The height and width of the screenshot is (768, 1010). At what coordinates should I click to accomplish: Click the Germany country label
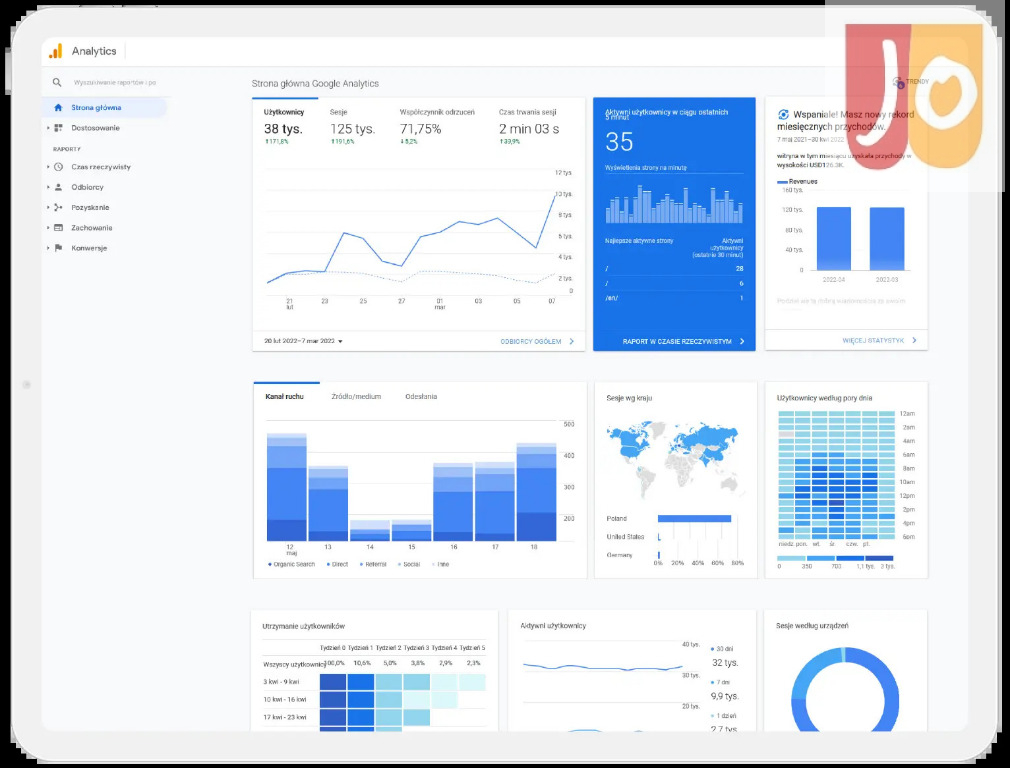point(619,555)
